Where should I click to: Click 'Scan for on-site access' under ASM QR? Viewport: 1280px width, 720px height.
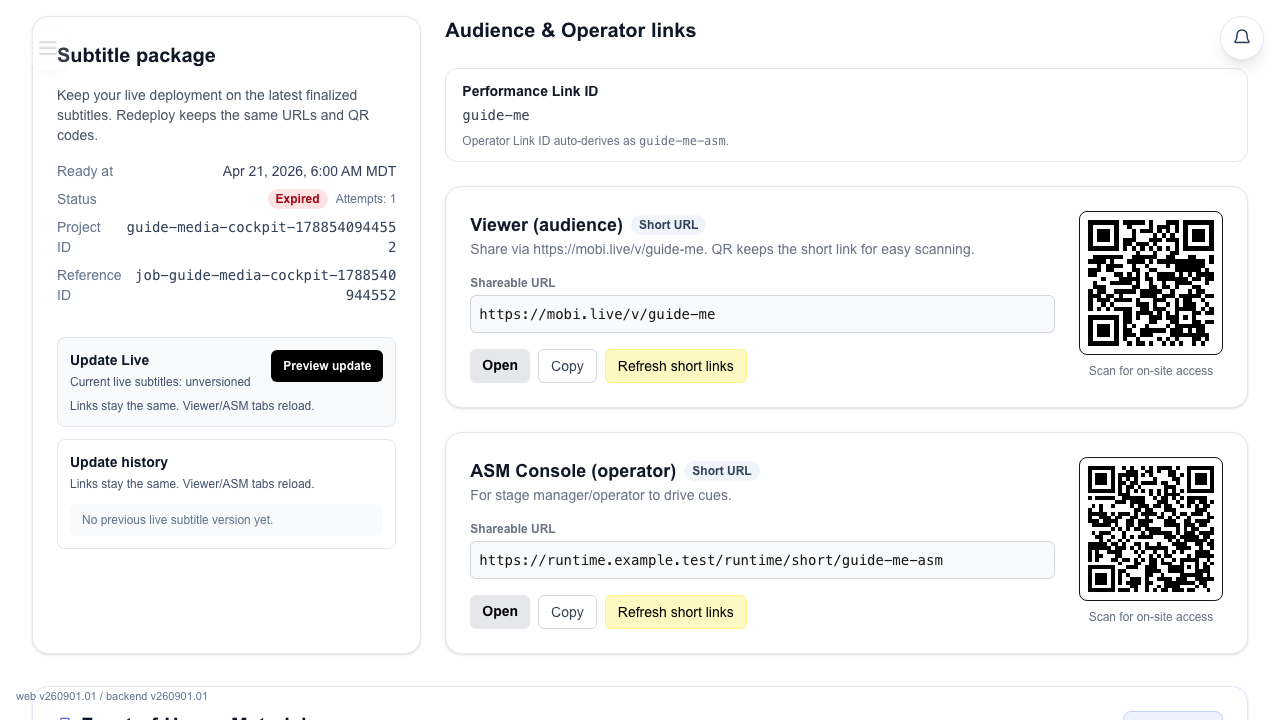(x=1151, y=617)
